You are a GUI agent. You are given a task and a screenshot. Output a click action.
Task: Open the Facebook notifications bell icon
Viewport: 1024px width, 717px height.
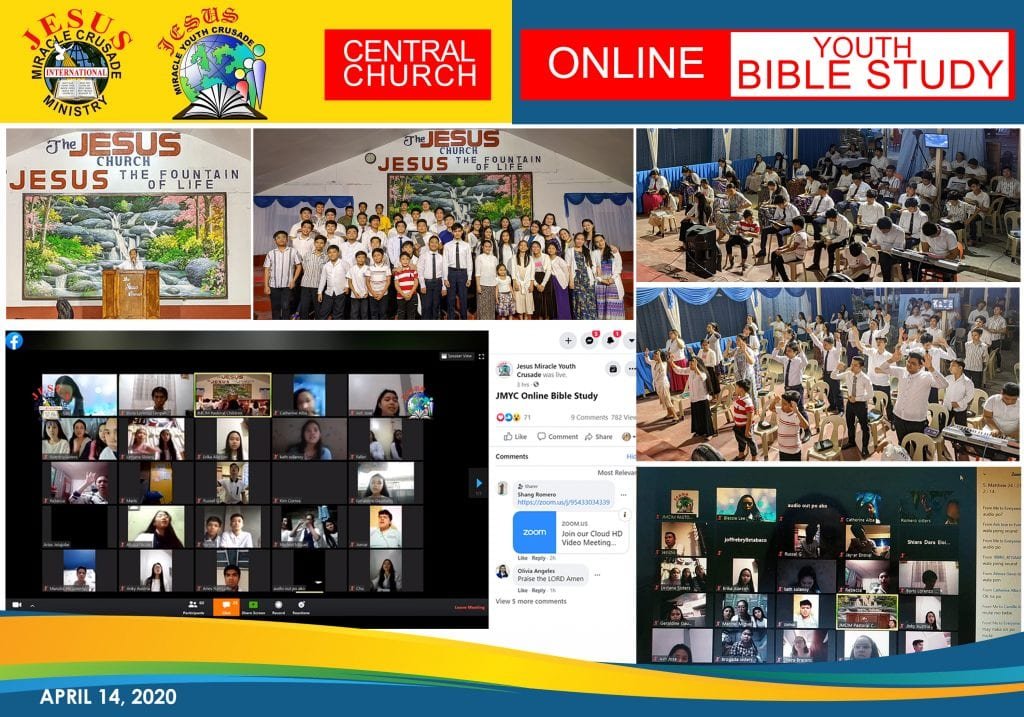coord(610,340)
